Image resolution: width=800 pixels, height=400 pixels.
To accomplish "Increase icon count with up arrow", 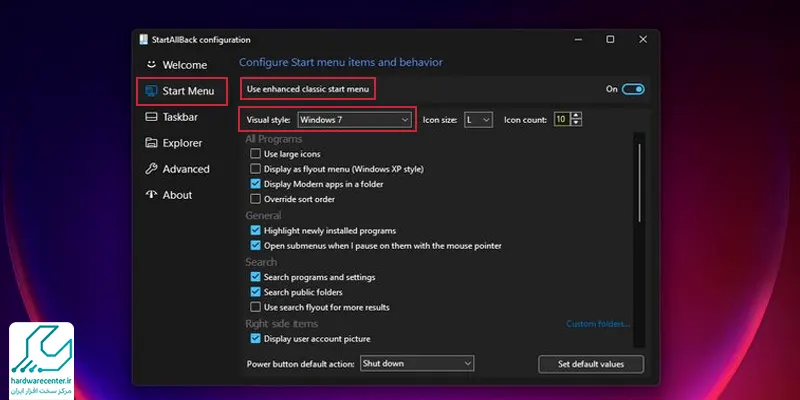I will [x=577, y=116].
